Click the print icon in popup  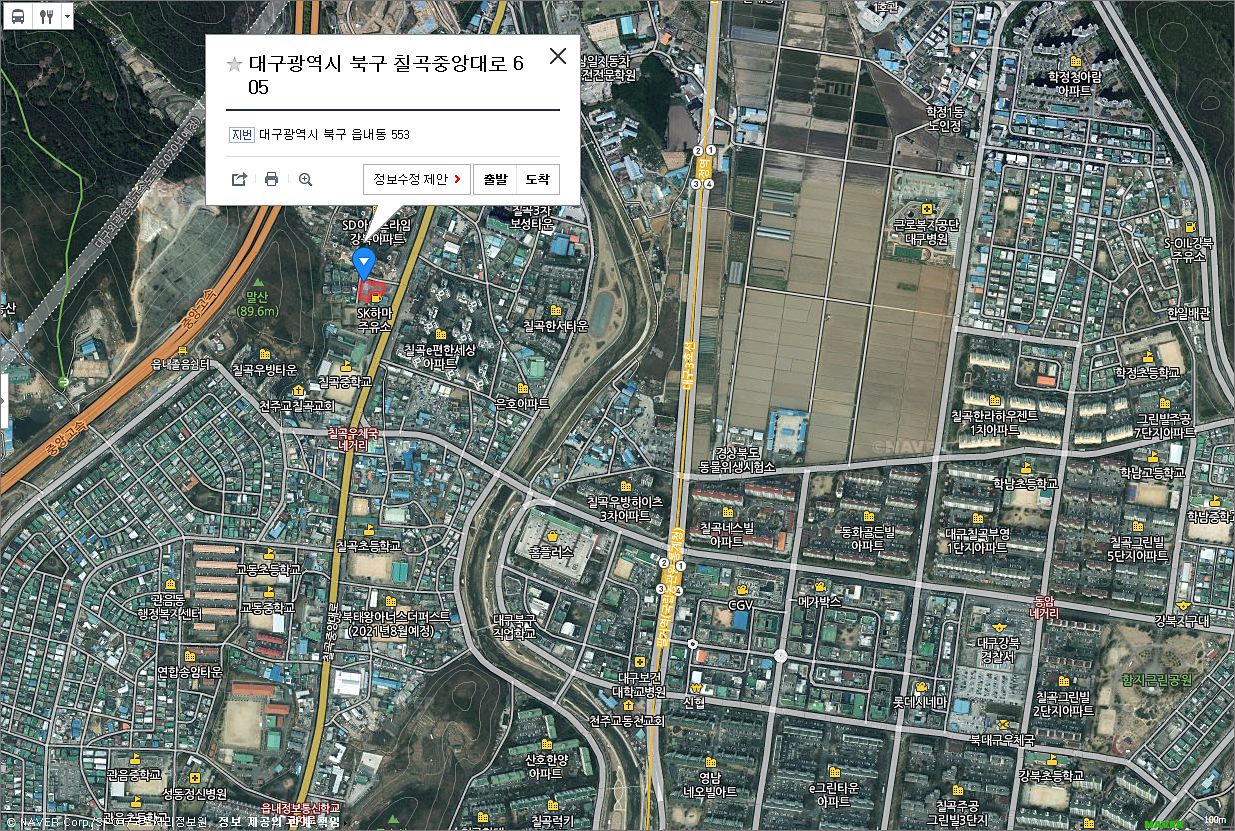coord(271,179)
